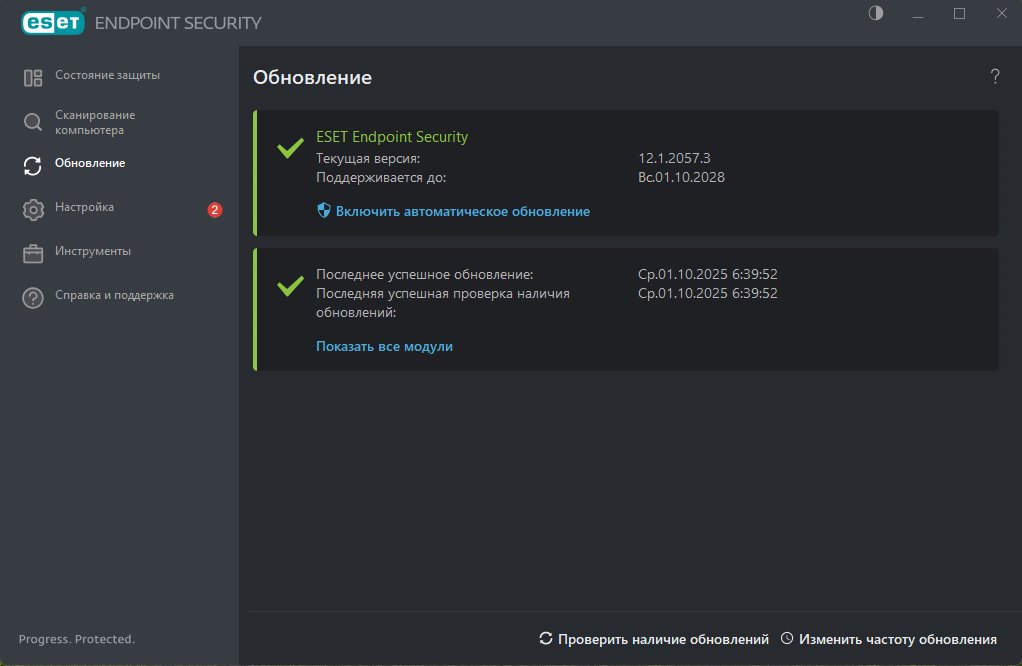The image size is (1022, 666).
Task: Click red notification badge on Настройка
Action: [214, 210]
